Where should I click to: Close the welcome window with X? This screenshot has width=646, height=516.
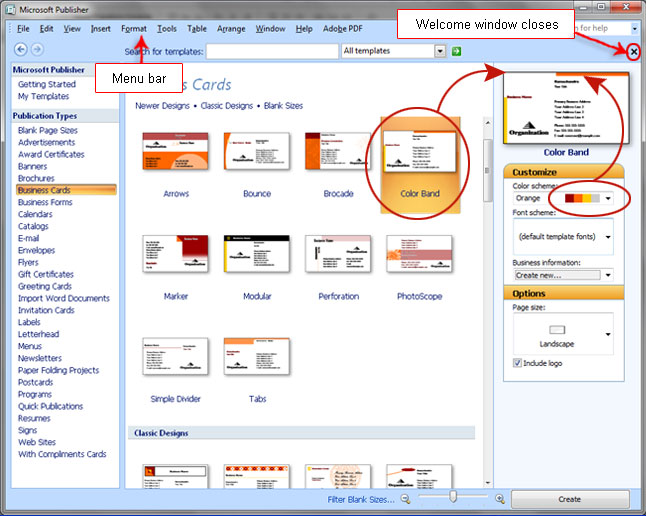pos(634,52)
